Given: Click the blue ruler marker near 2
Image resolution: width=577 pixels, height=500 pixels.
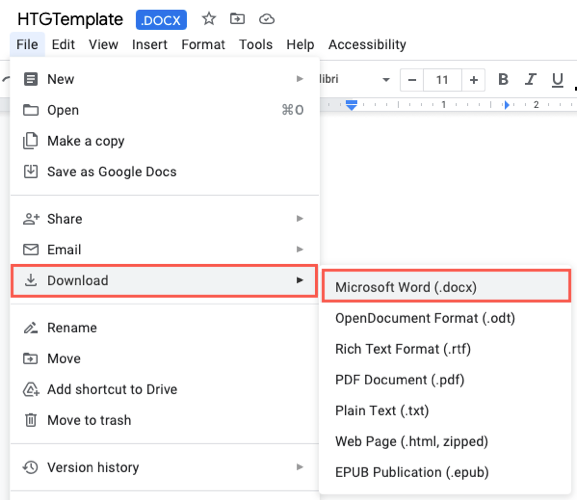Looking at the screenshot, I should click(507, 105).
